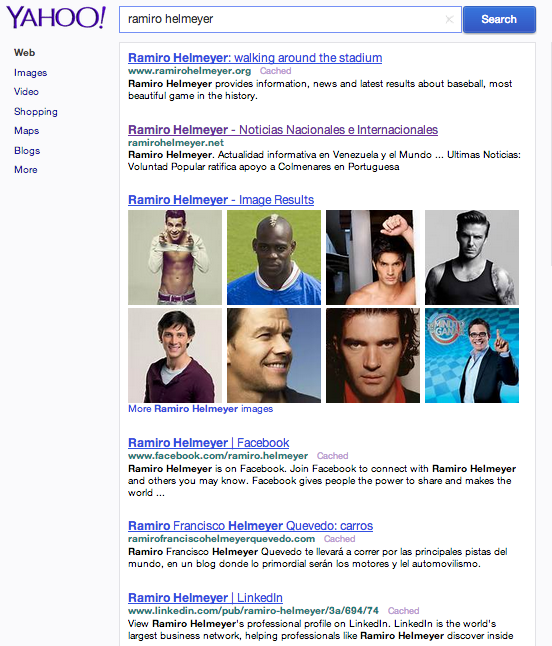The height and width of the screenshot is (646, 552).
Task: Switch to Images search
Action: [x=30, y=73]
